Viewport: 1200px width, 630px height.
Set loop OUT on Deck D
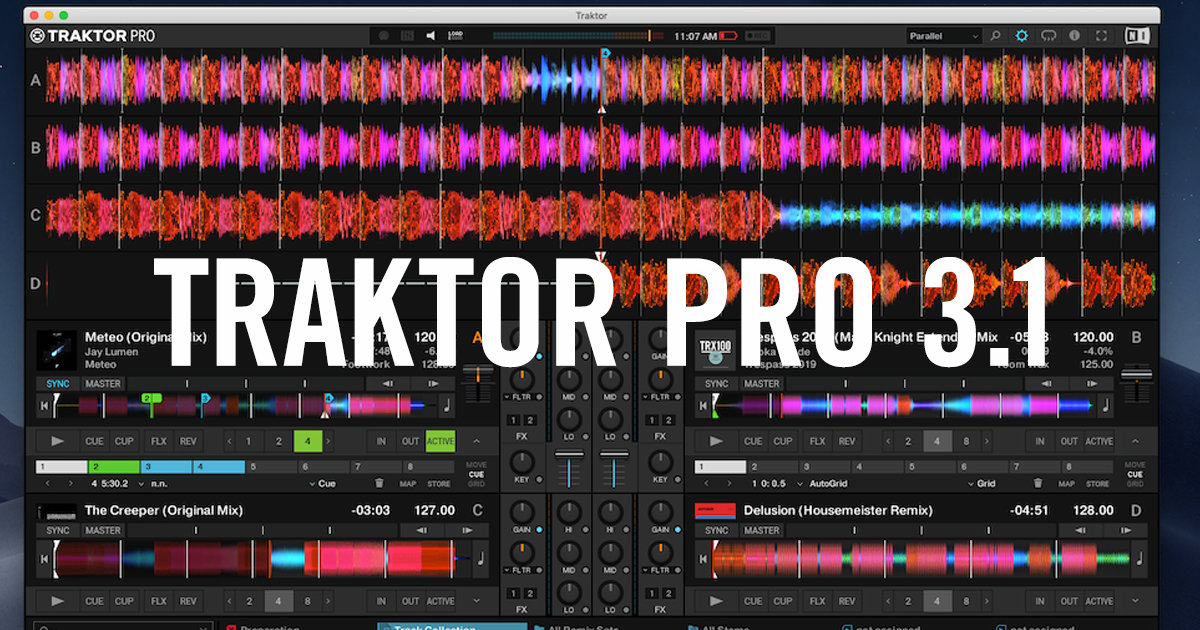(x=1069, y=601)
